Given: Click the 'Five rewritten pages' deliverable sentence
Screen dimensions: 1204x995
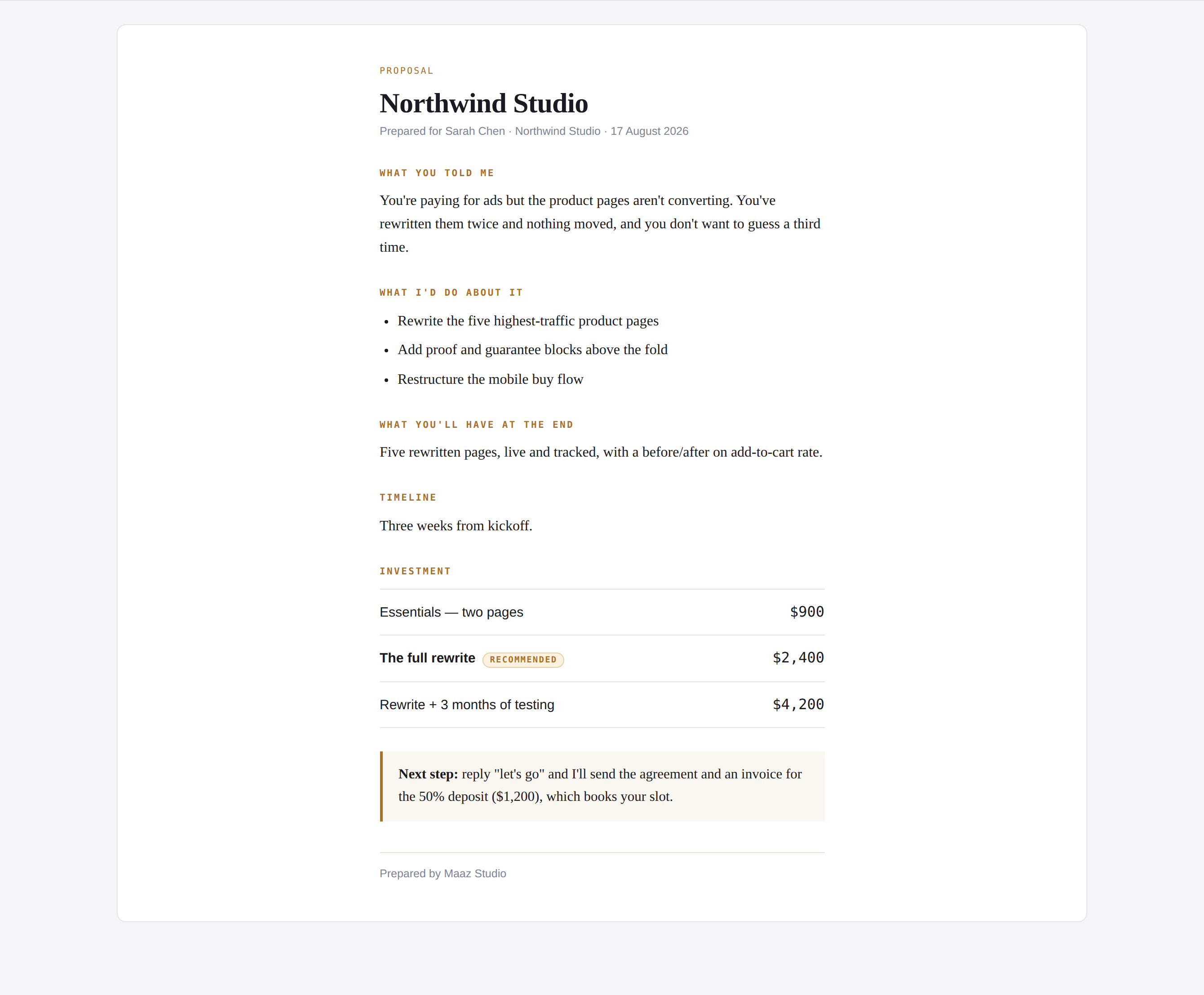Looking at the screenshot, I should click(601, 452).
